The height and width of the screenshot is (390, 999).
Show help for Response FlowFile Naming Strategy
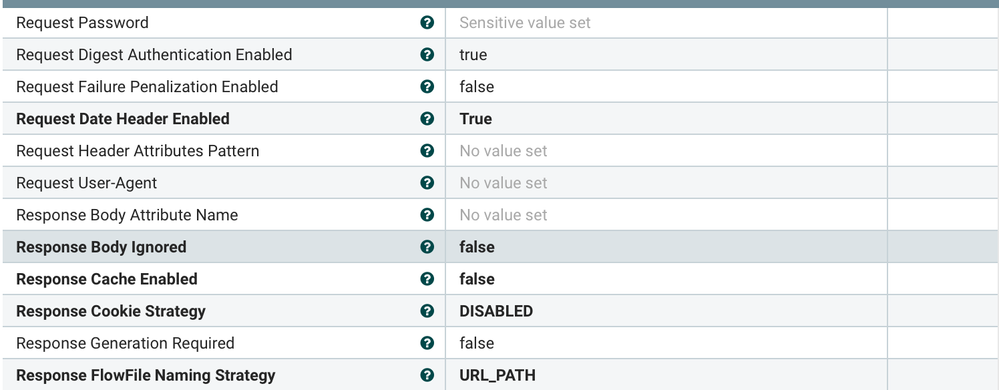(x=427, y=375)
